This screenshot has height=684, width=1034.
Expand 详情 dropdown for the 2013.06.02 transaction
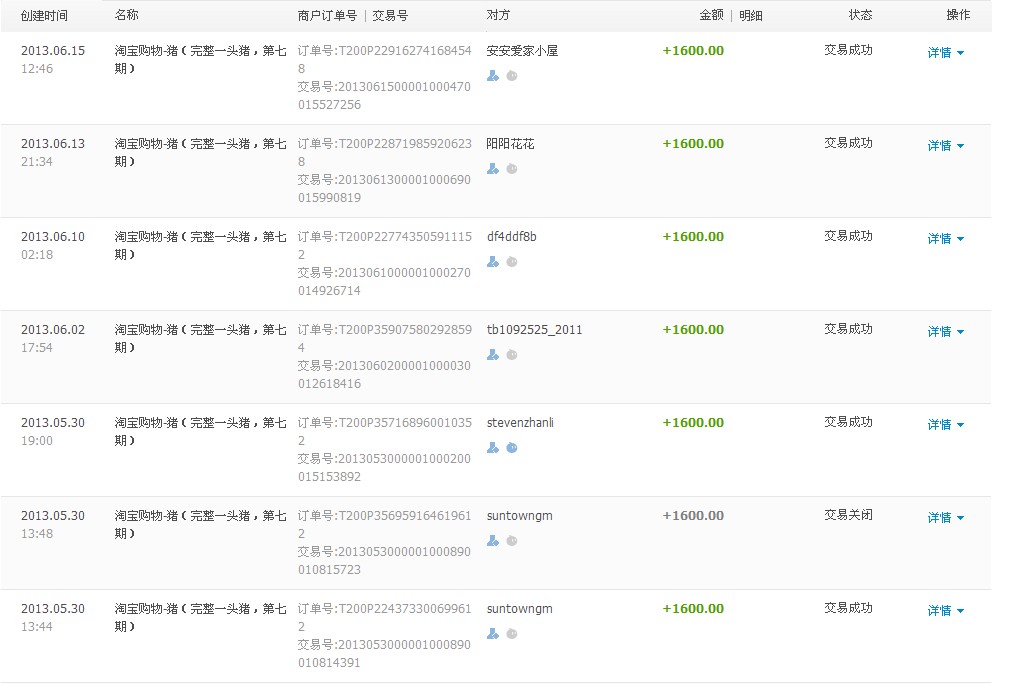(945, 332)
